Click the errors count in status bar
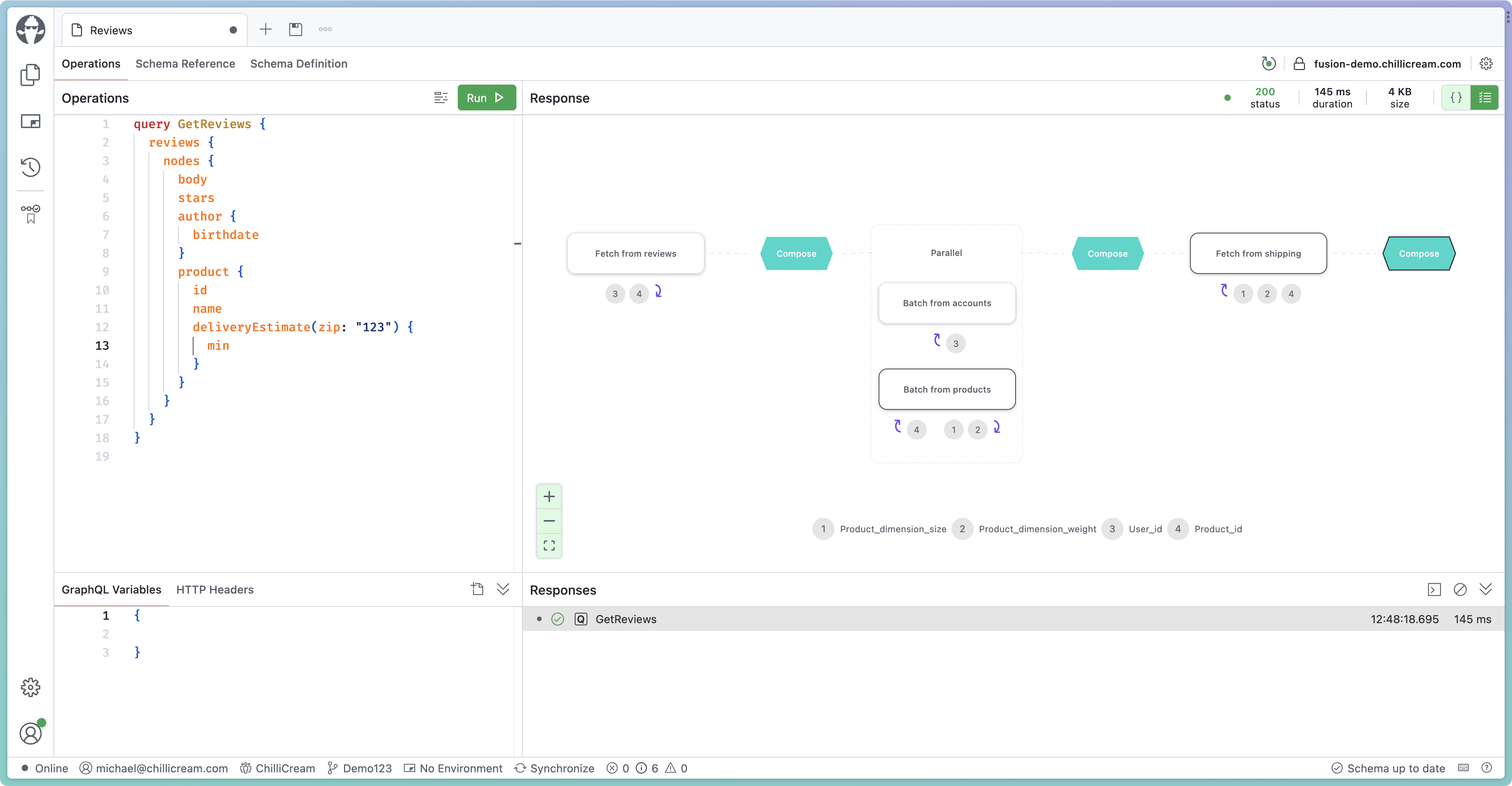 tap(618, 768)
